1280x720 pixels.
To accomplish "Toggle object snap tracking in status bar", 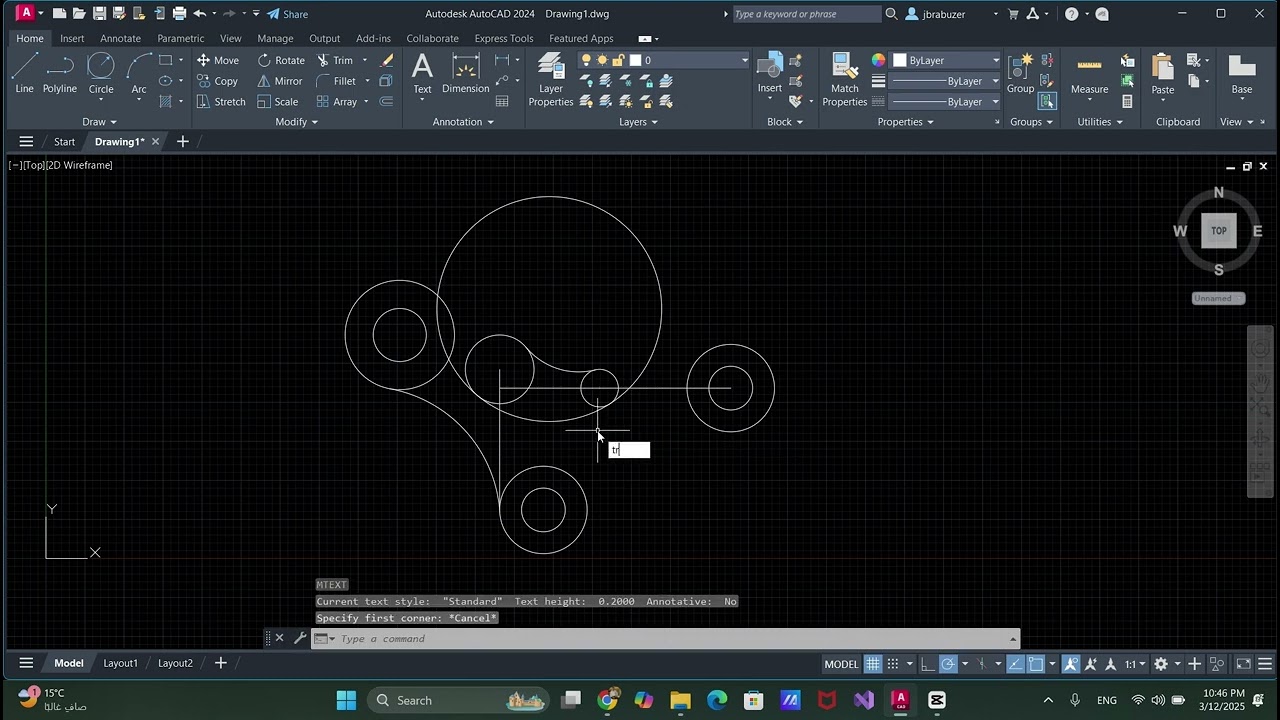I will [1016, 664].
